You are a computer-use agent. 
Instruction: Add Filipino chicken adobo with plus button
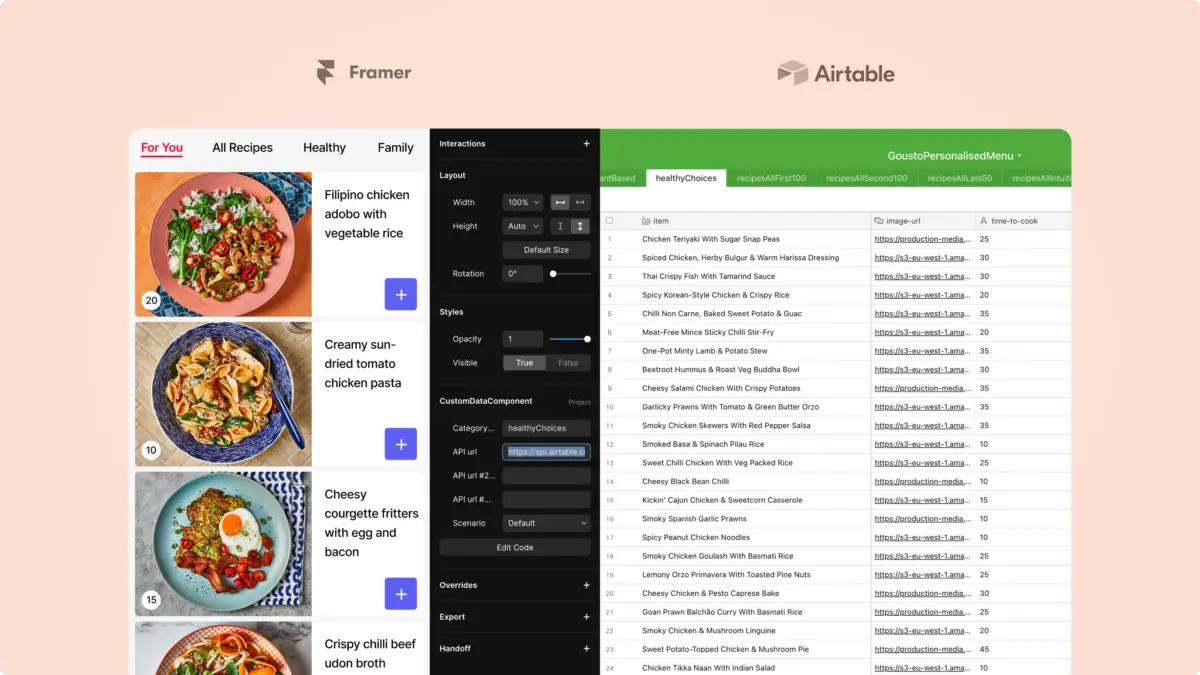click(x=401, y=294)
